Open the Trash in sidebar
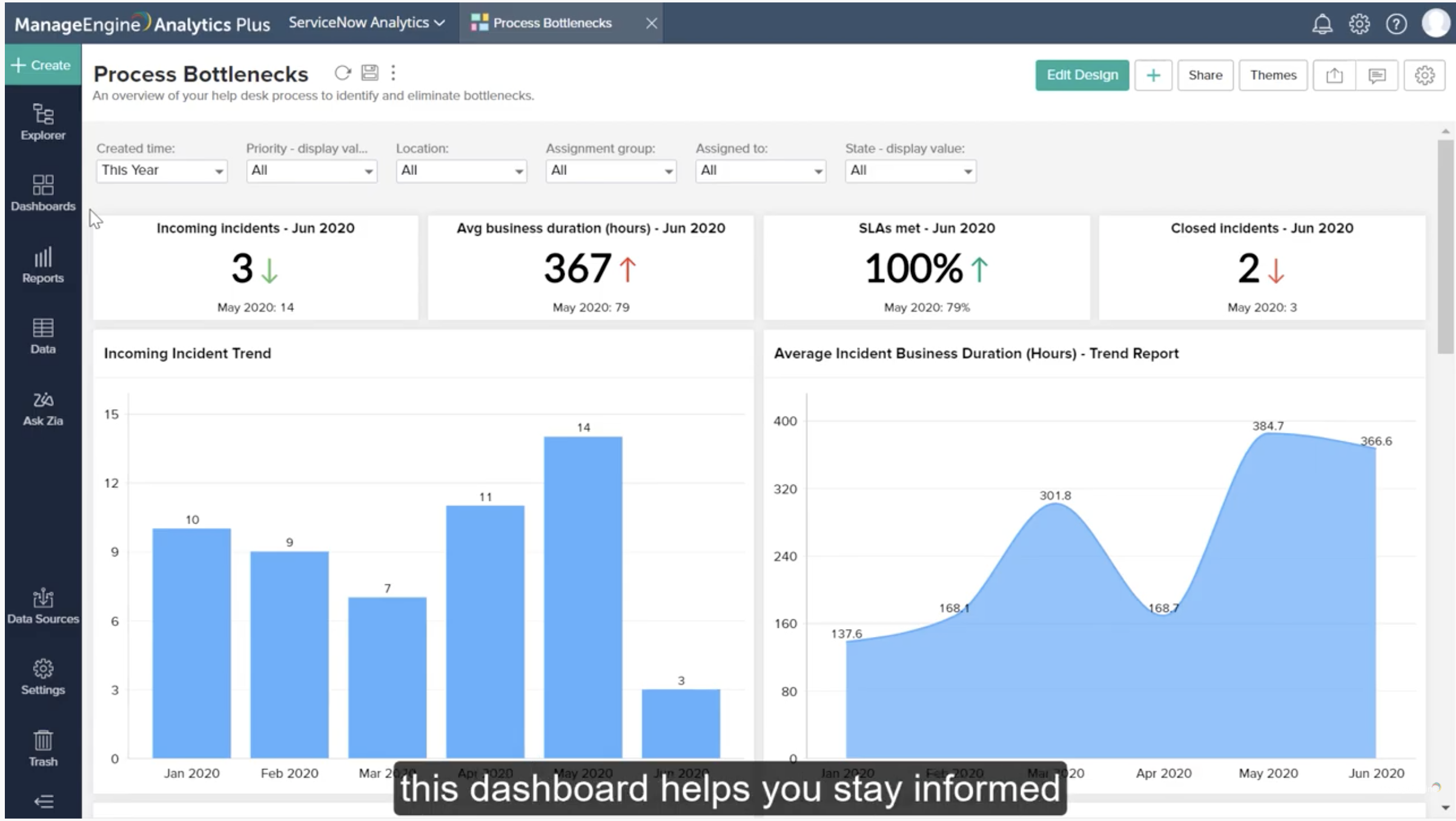The image size is (1456, 821). (42, 748)
